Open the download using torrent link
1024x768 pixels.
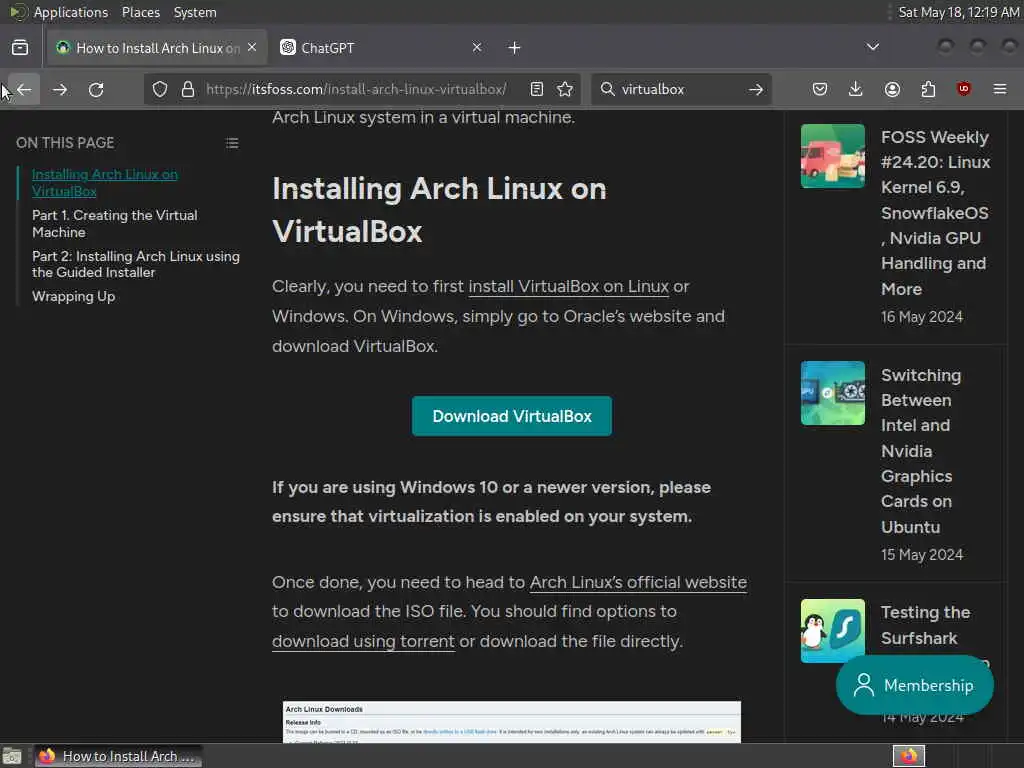click(363, 641)
